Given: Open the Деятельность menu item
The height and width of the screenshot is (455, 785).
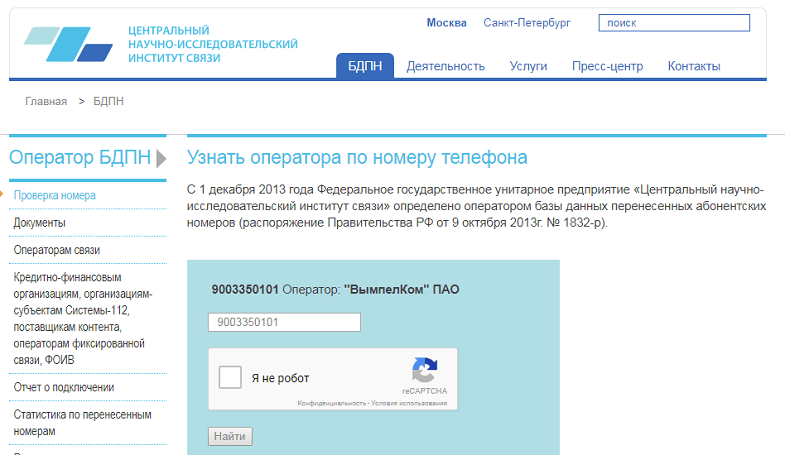Looking at the screenshot, I should click(446, 66).
